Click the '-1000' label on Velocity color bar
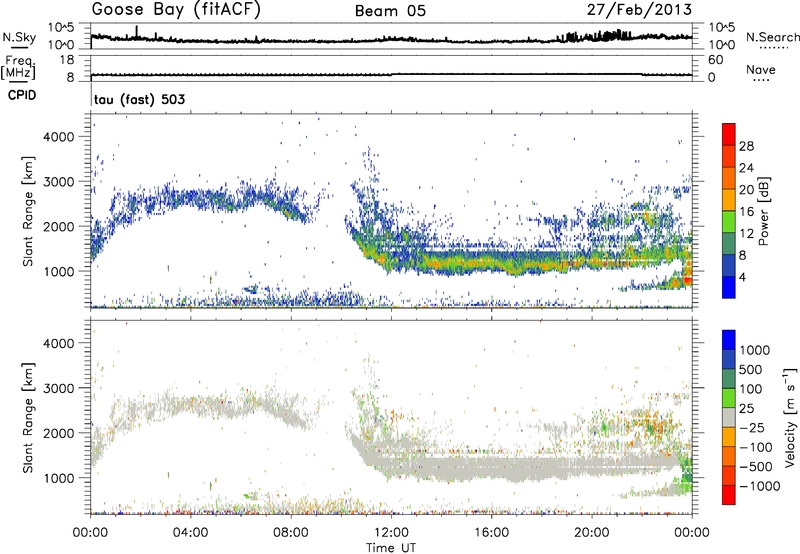 760,486
